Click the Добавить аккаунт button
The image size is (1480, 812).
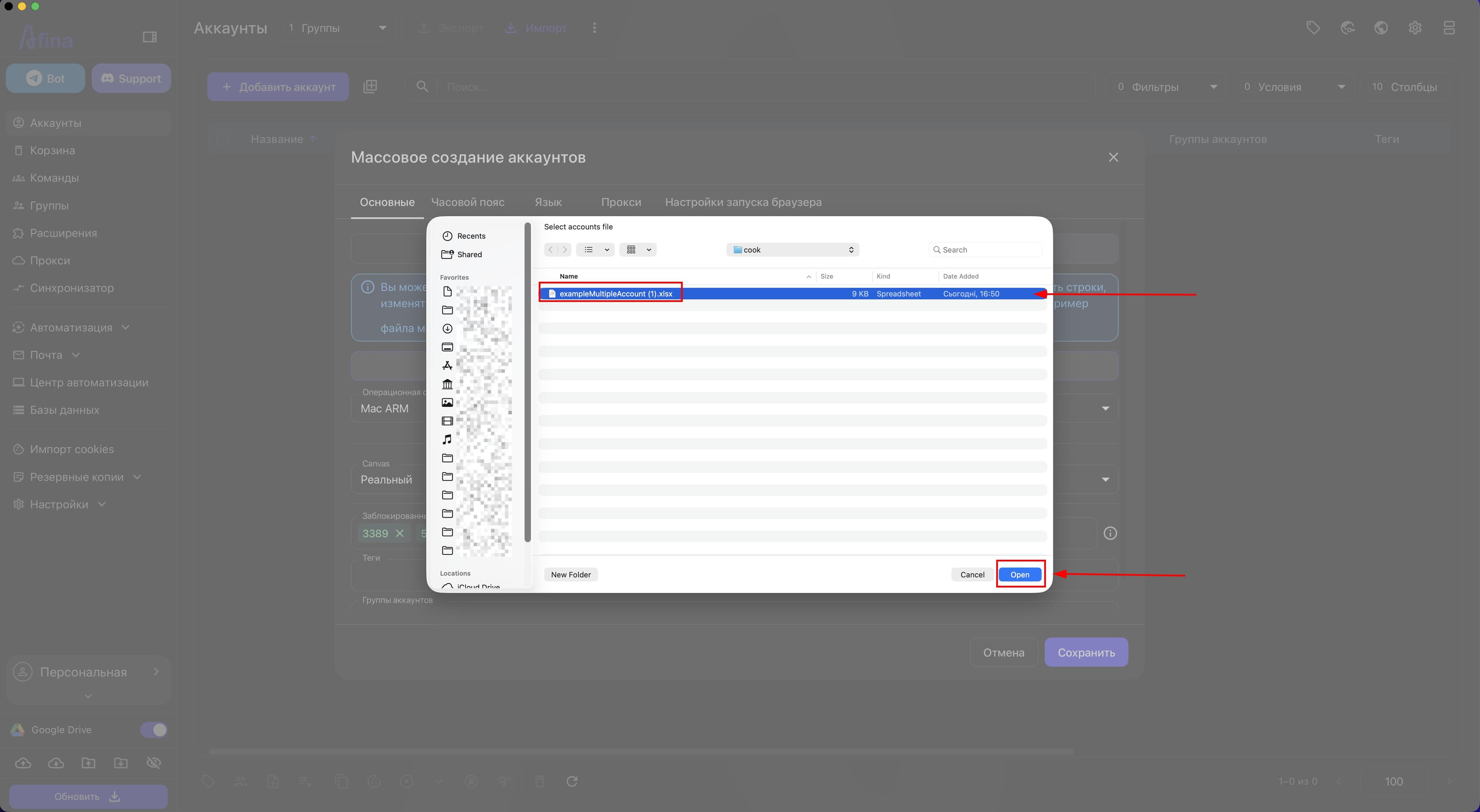[x=278, y=87]
